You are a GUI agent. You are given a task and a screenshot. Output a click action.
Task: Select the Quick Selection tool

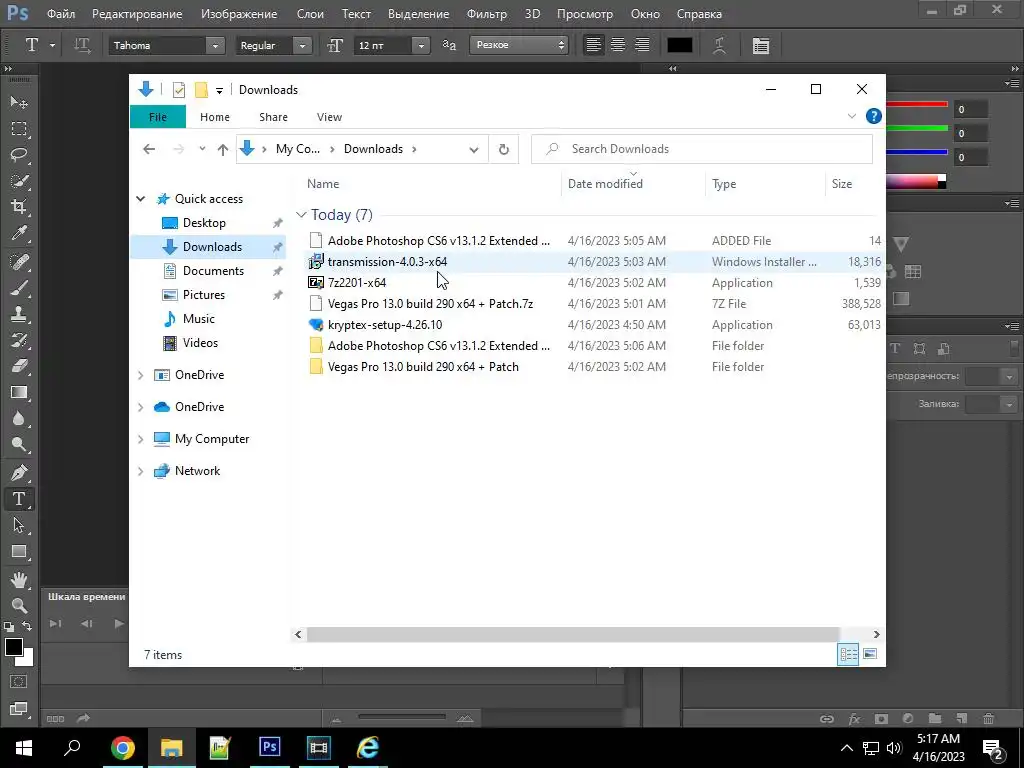pyautogui.click(x=19, y=181)
